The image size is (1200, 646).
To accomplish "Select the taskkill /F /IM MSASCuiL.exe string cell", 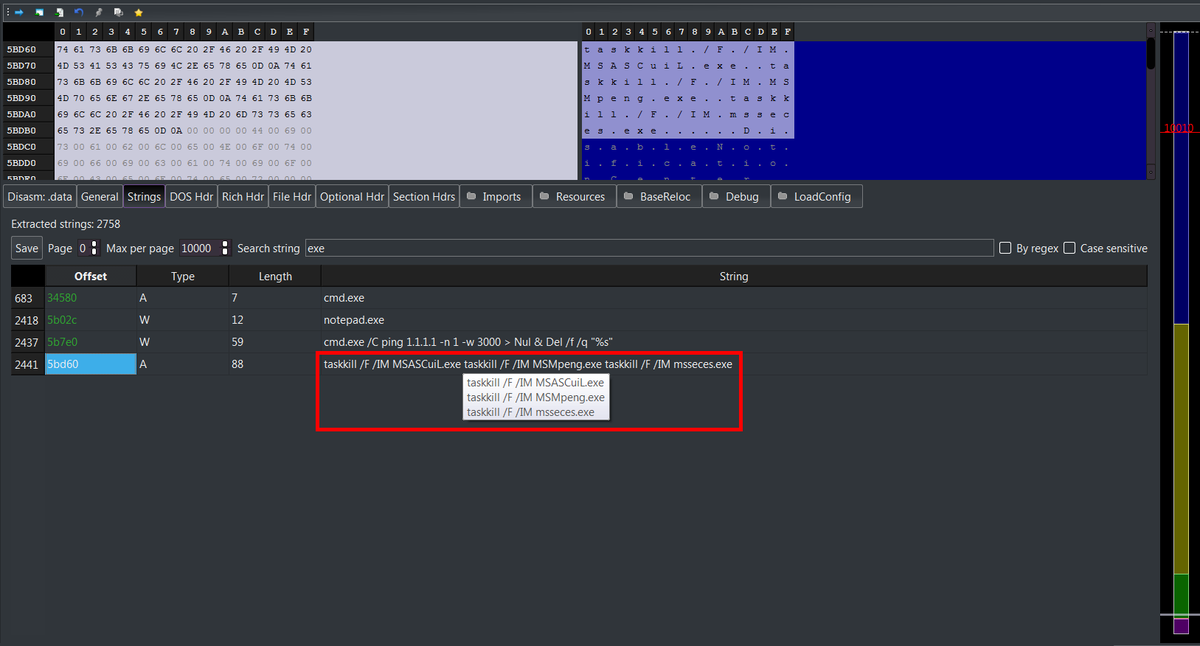I will point(734,364).
